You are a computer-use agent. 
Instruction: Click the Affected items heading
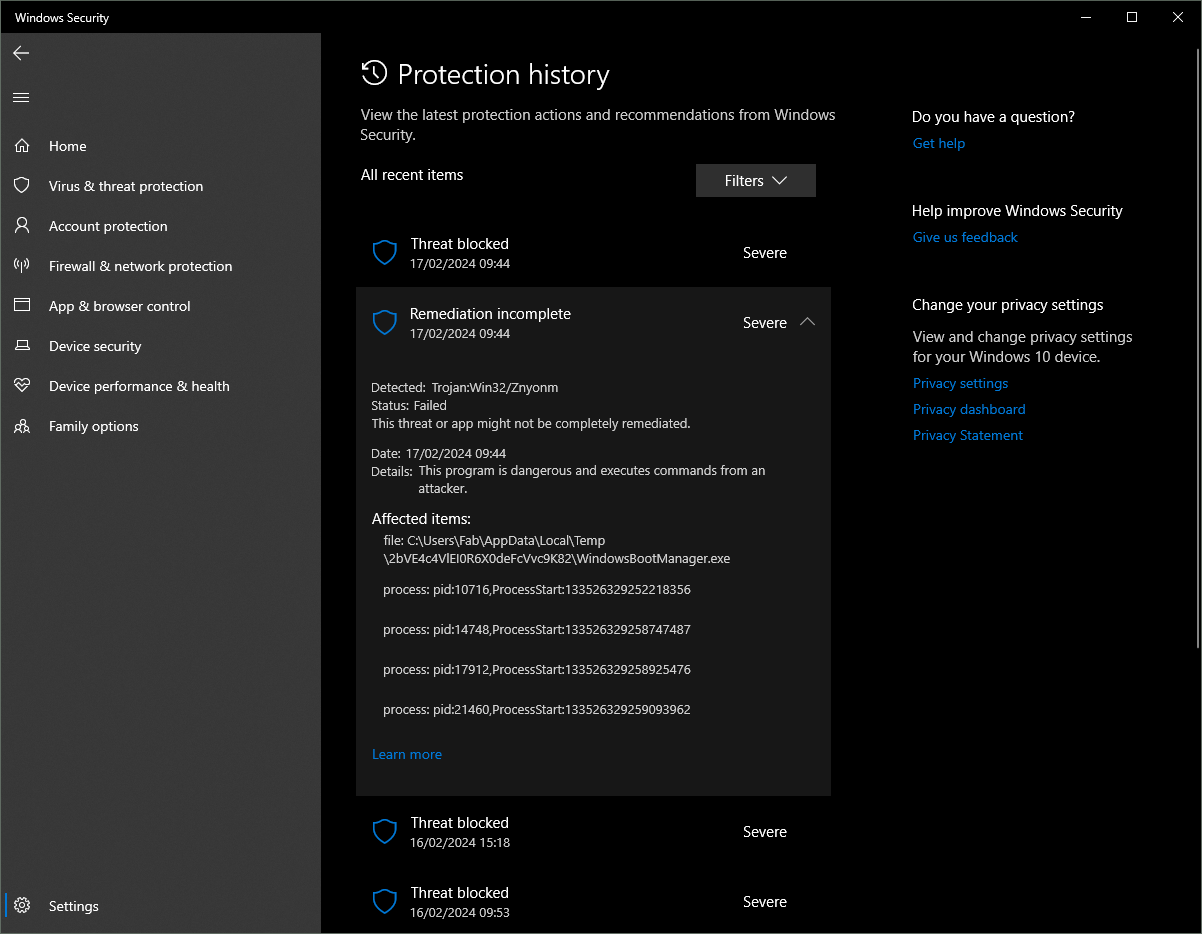pyautogui.click(x=421, y=519)
